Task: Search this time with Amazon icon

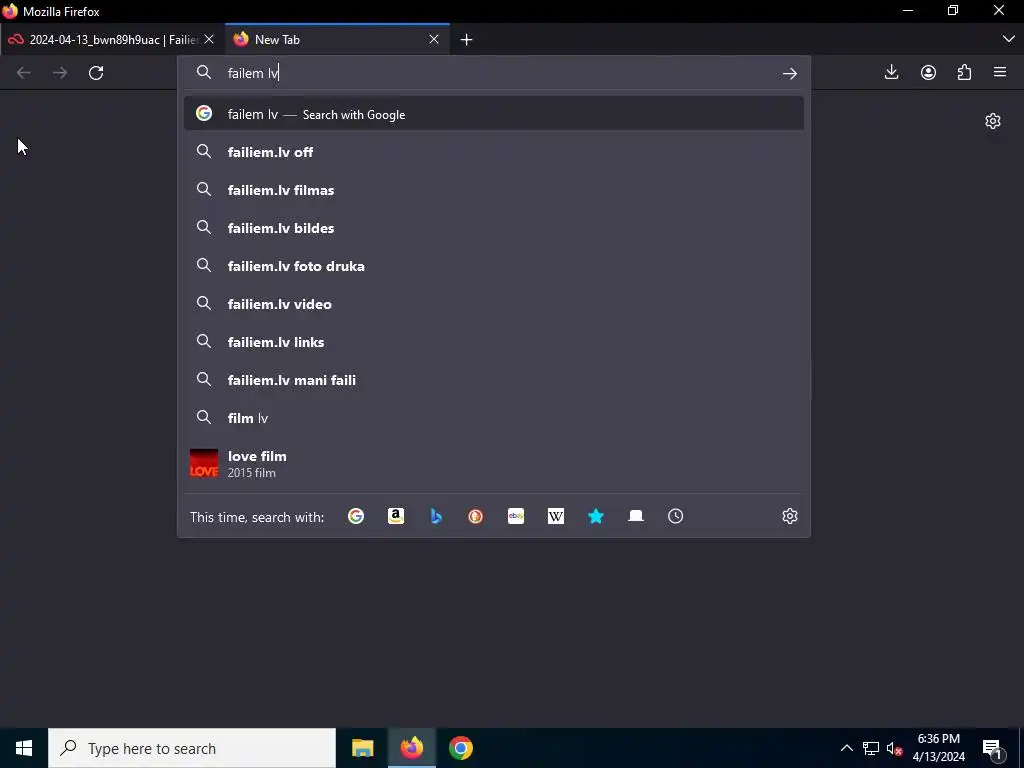Action: 396,516
